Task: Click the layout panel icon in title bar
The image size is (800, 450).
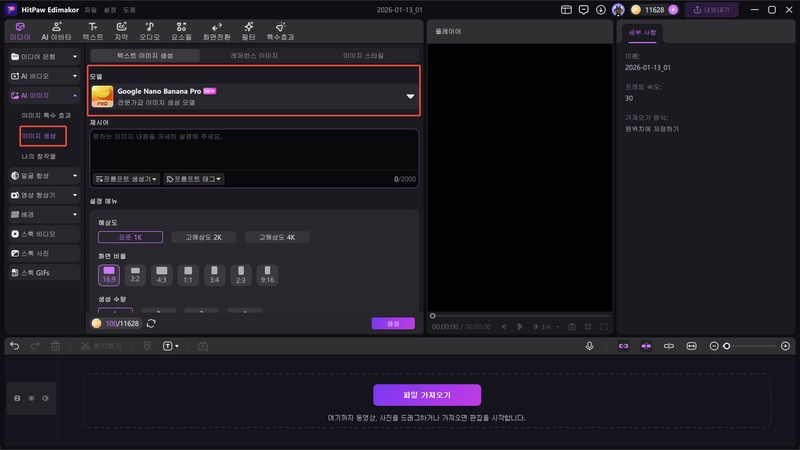Action: pos(566,10)
